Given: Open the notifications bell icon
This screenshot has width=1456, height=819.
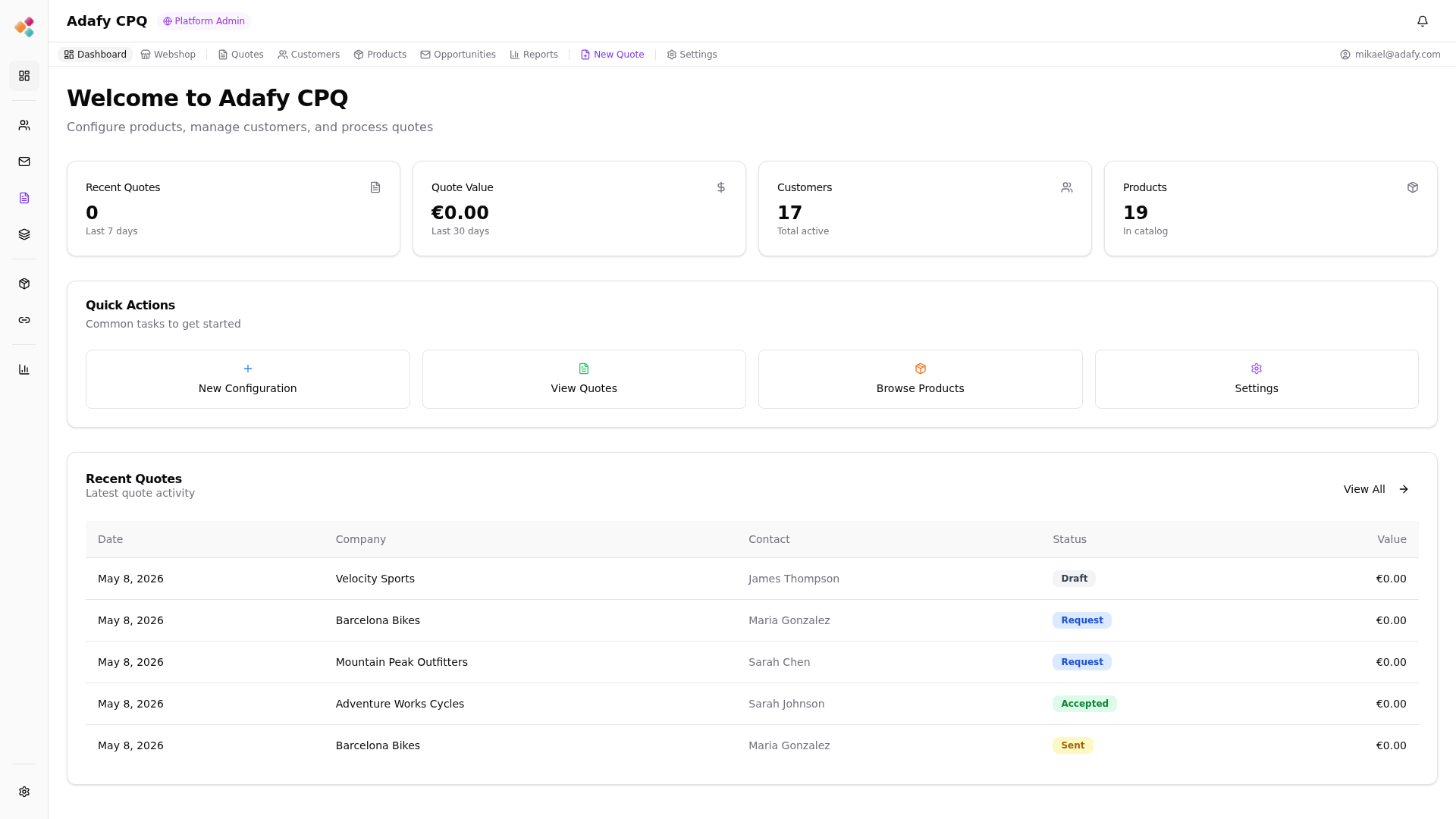Looking at the screenshot, I should 1423,21.
